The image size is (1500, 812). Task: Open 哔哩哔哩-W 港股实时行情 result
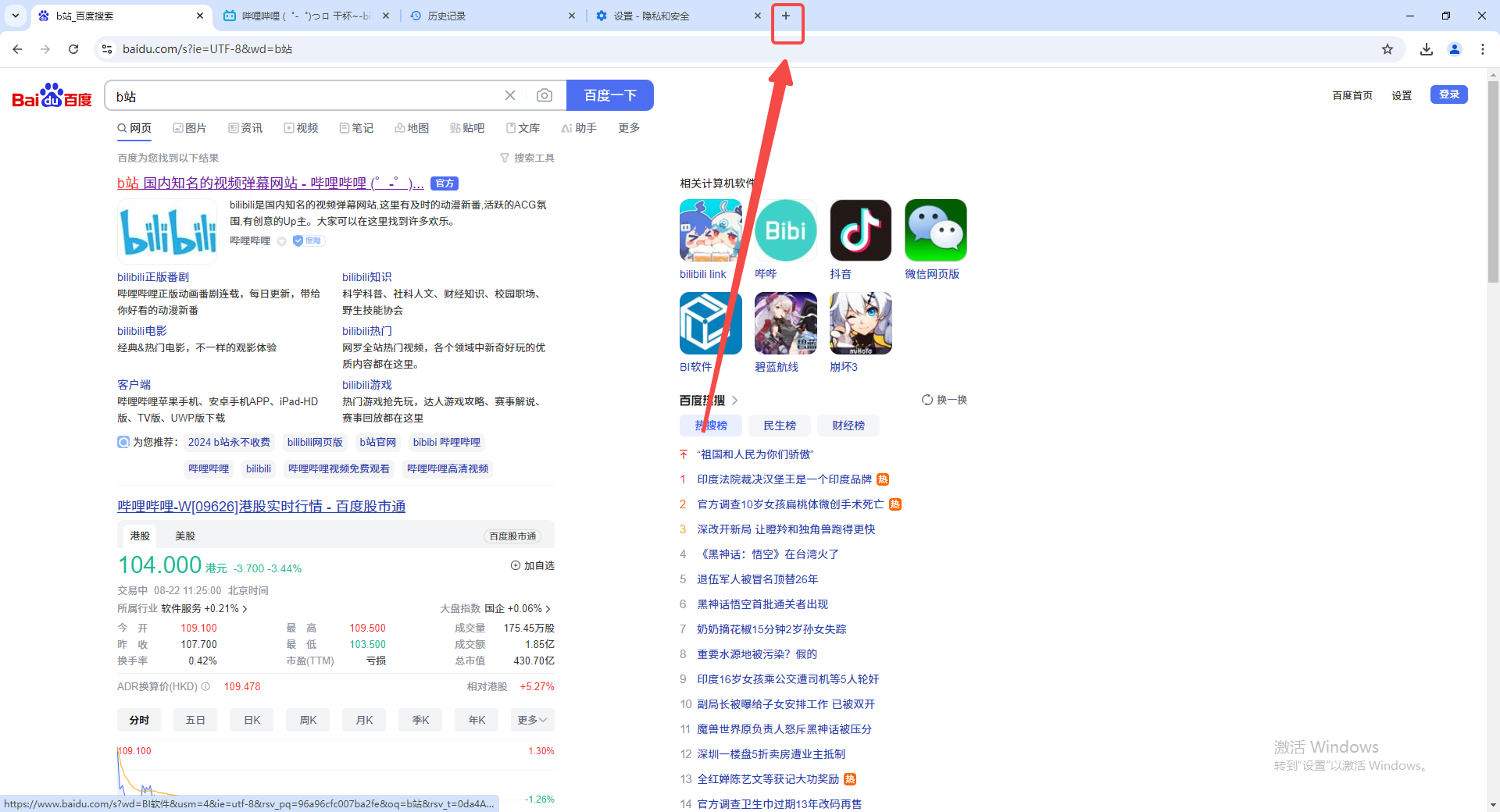tap(261, 507)
